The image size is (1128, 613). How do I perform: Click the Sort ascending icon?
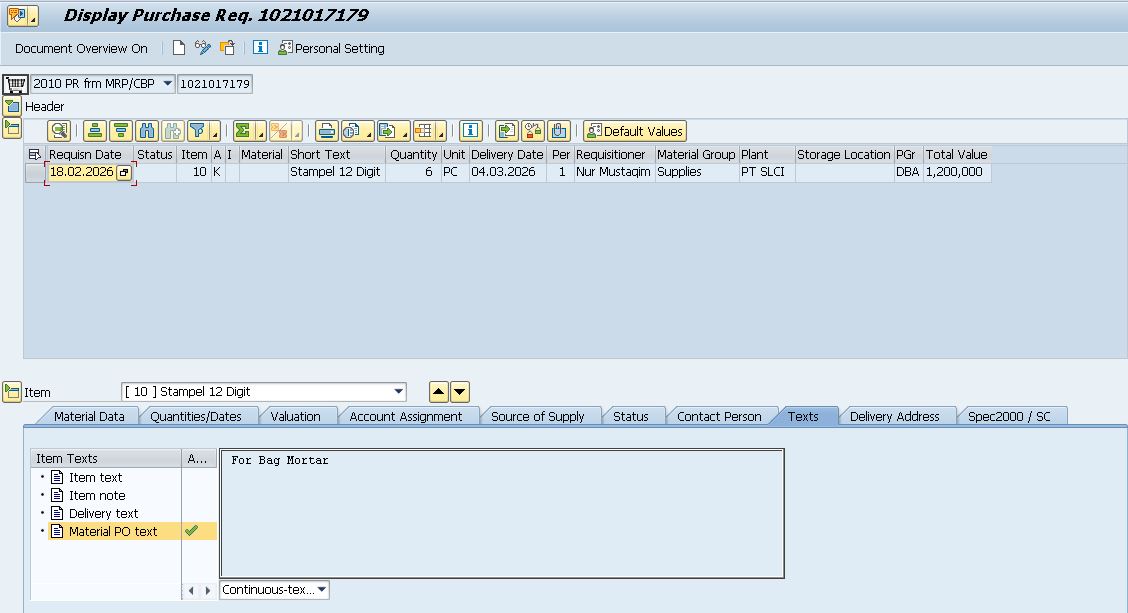coord(95,131)
